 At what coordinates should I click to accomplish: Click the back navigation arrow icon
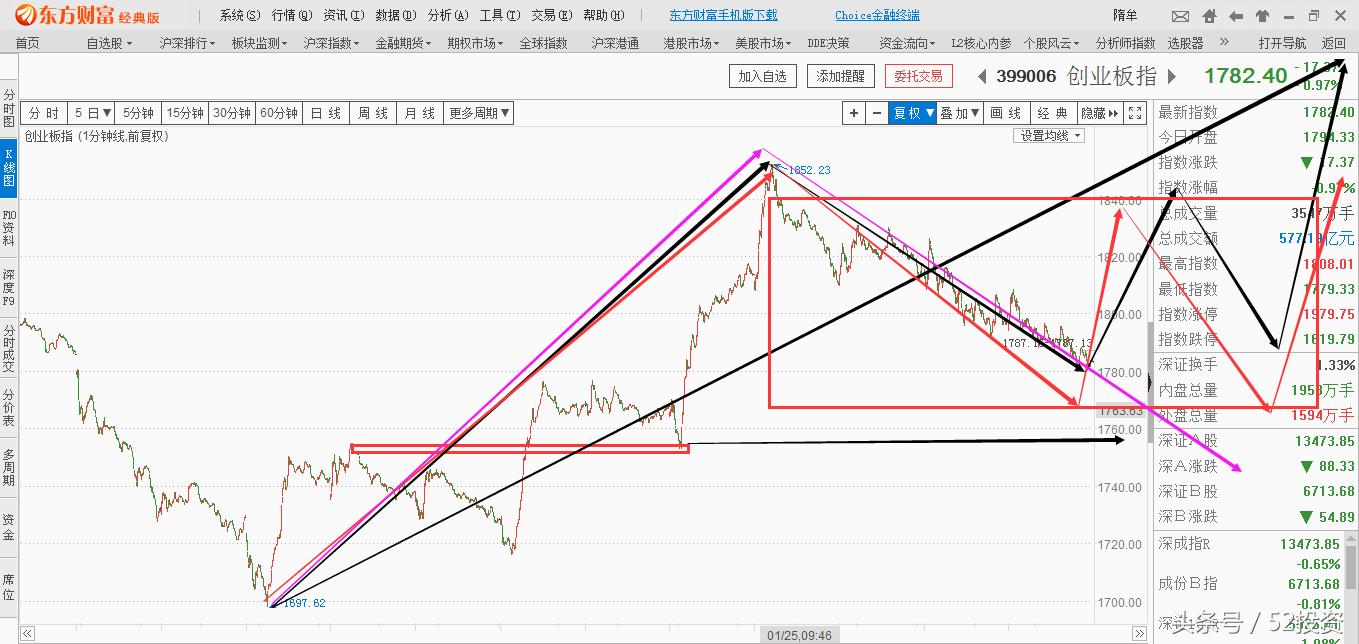(x=1236, y=16)
